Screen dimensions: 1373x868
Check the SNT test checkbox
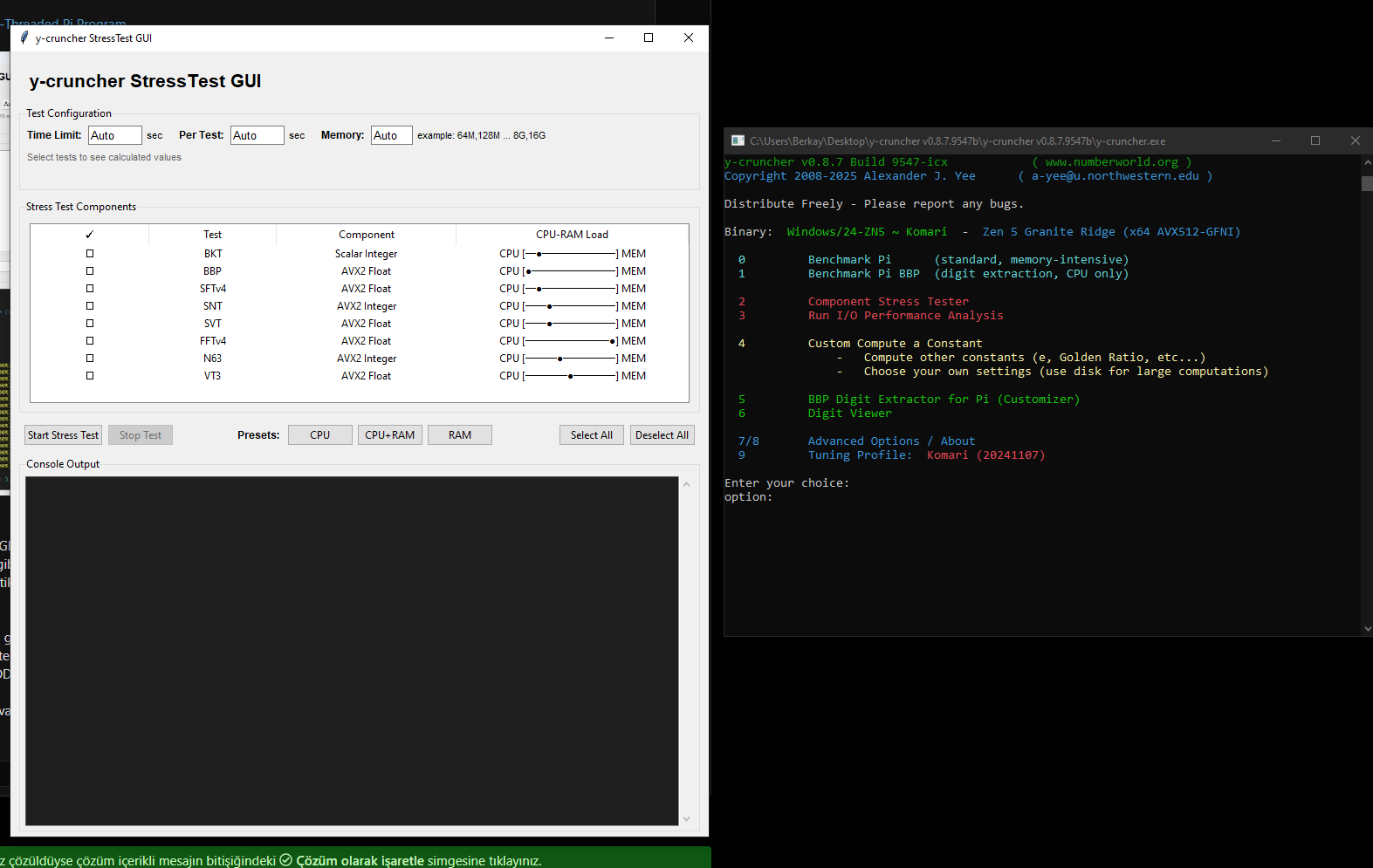90,306
